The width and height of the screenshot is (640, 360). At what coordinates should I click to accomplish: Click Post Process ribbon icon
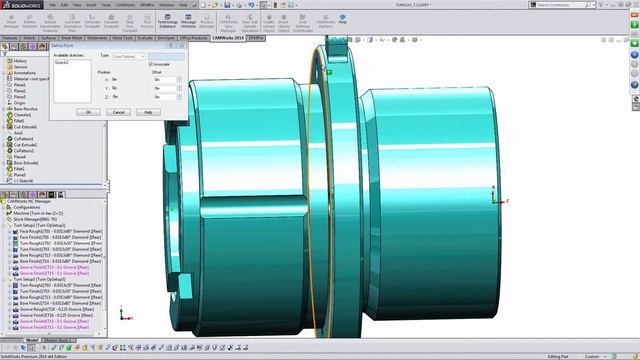tap(147, 22)
